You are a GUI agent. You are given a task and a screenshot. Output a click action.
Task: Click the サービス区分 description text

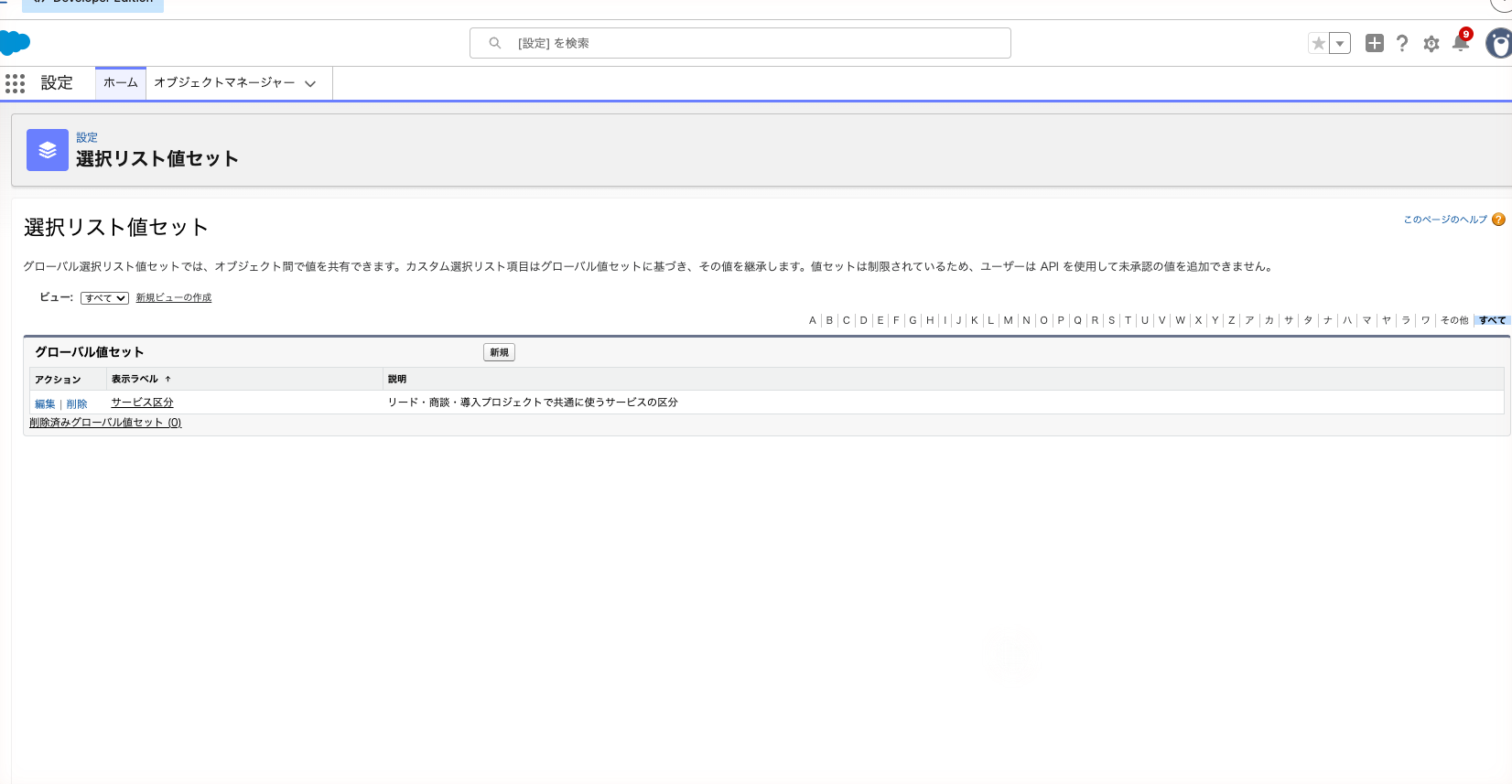[x=533, y=403]
